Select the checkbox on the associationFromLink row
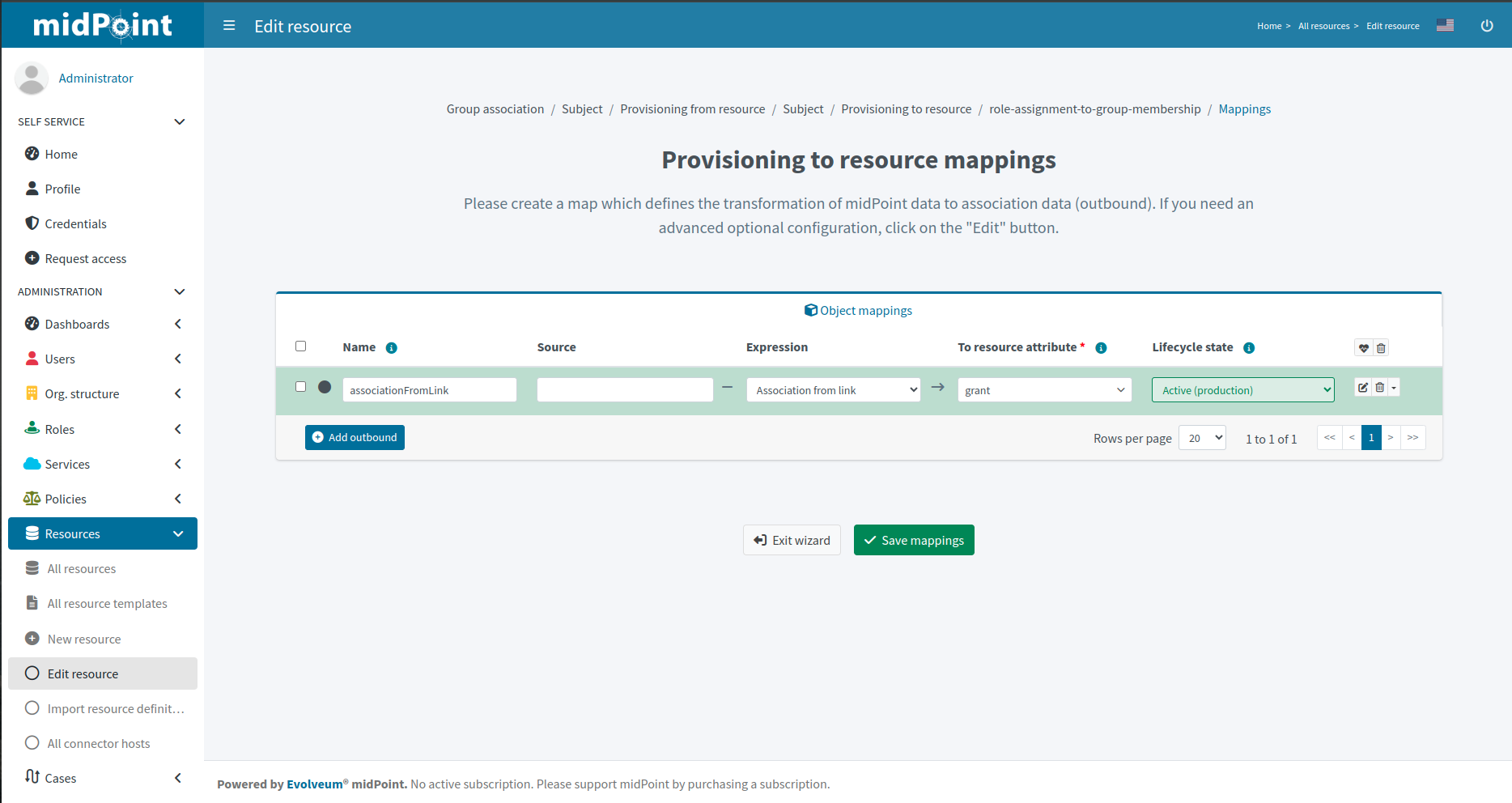Viewport: 1512px width, 803px height. [300, 386]
